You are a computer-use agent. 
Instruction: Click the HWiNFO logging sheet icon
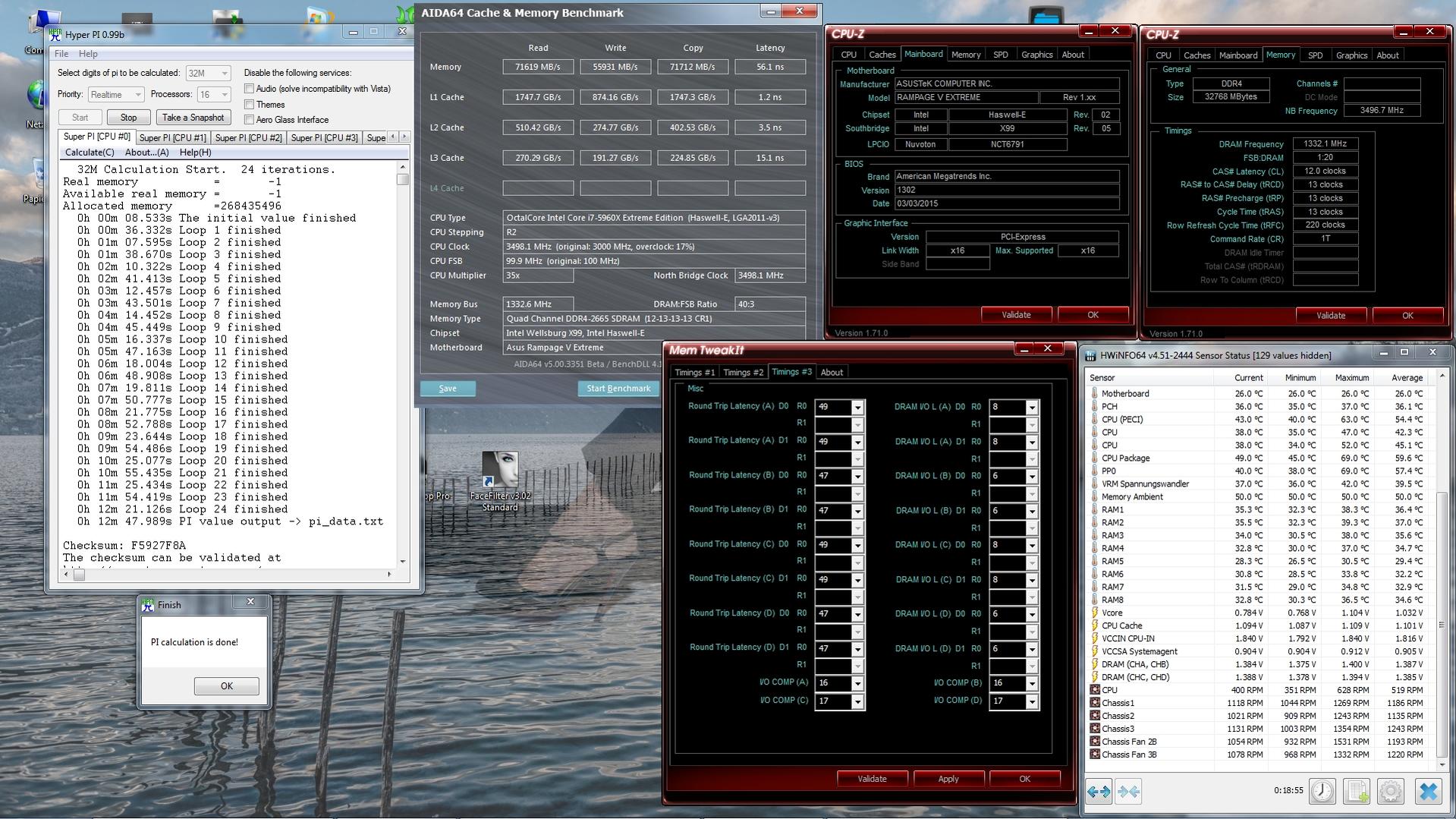(x=1356, y=792)
